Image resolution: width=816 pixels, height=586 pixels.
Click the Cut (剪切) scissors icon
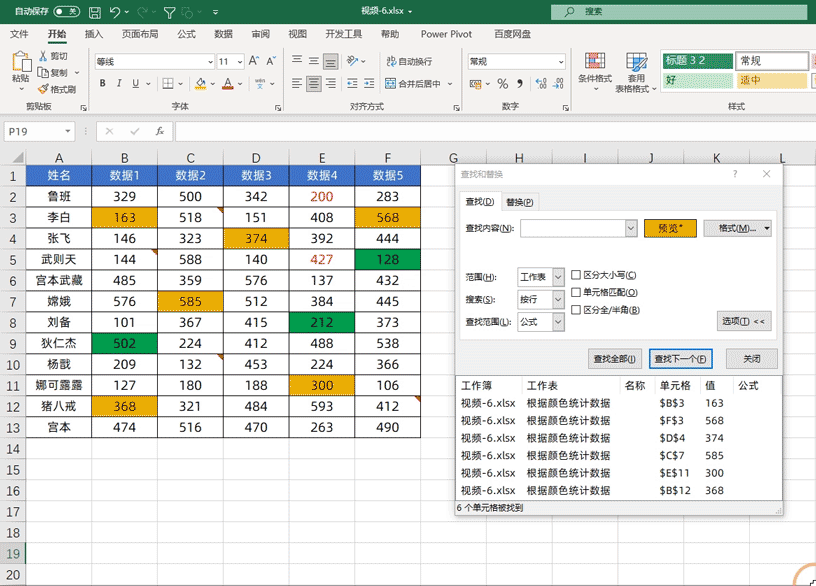click(42, 57)
